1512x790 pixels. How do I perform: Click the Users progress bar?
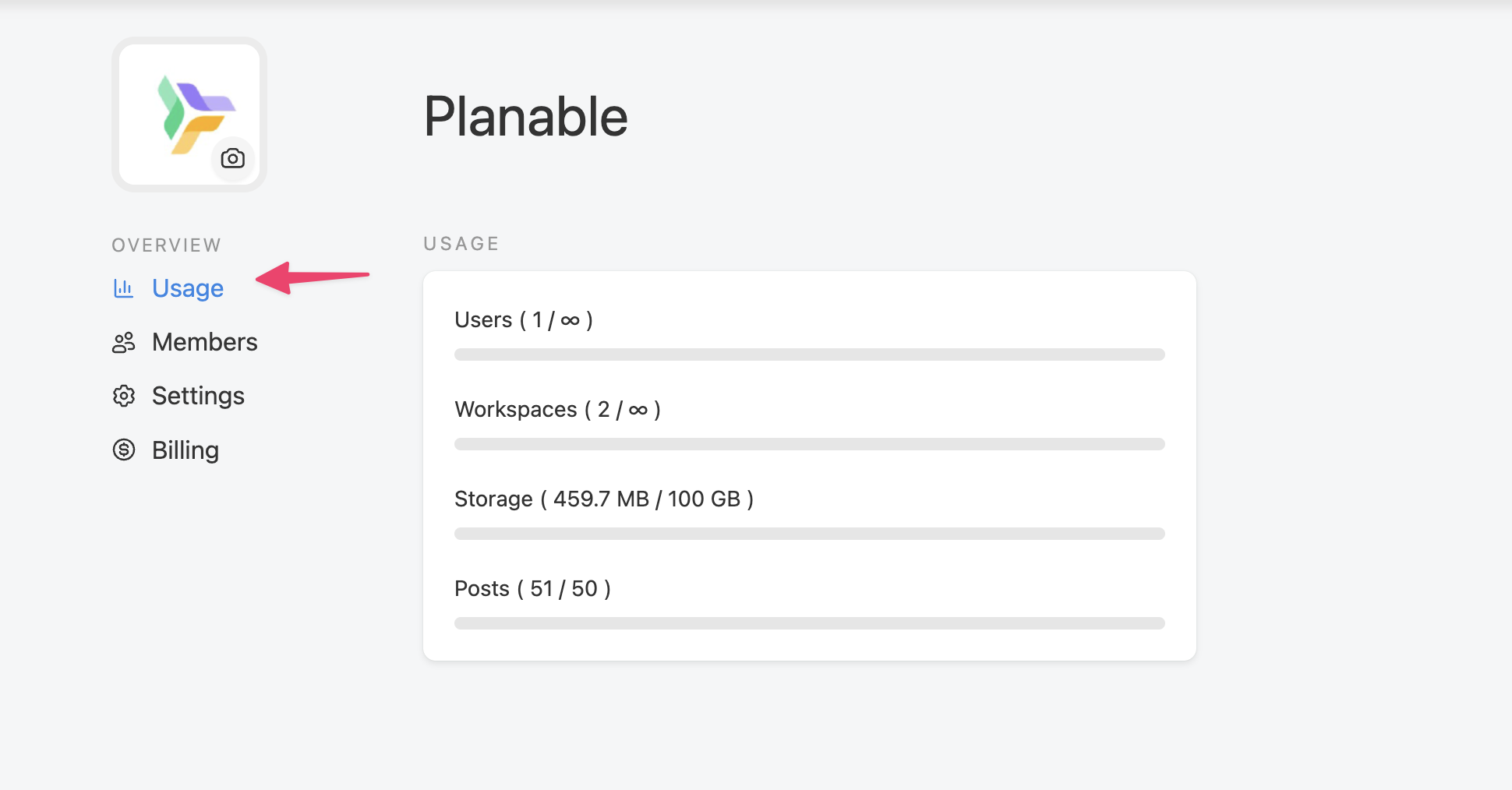pos(809,354)
